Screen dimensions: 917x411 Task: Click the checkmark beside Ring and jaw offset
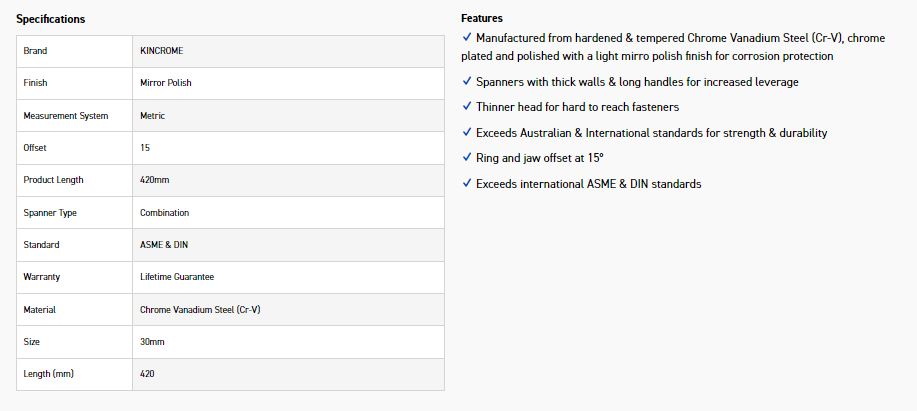(467, 157)
